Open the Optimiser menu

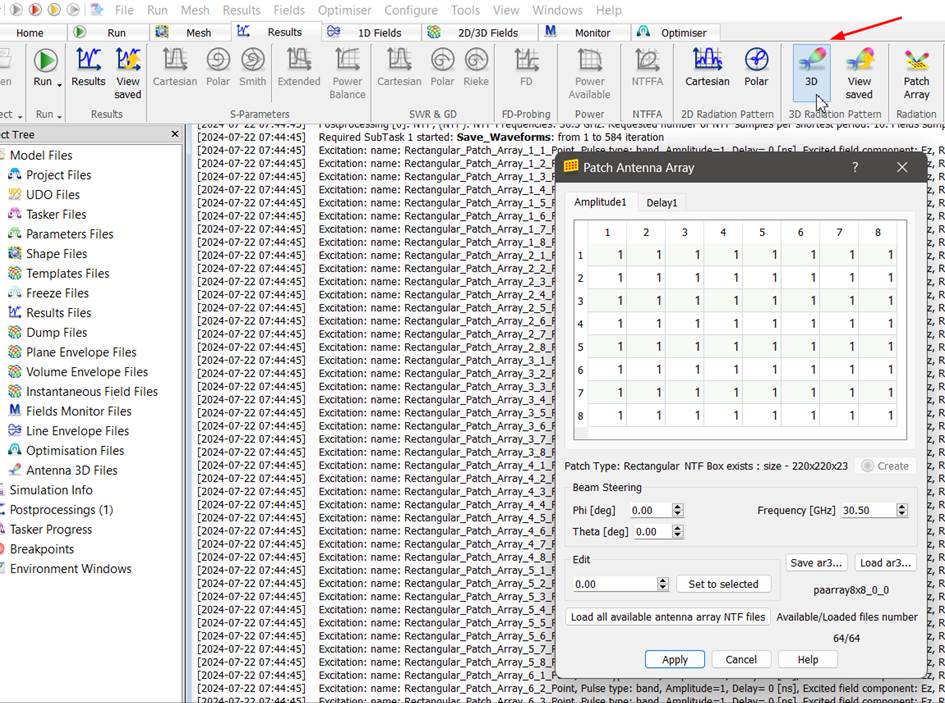click(x=344, y=10)
